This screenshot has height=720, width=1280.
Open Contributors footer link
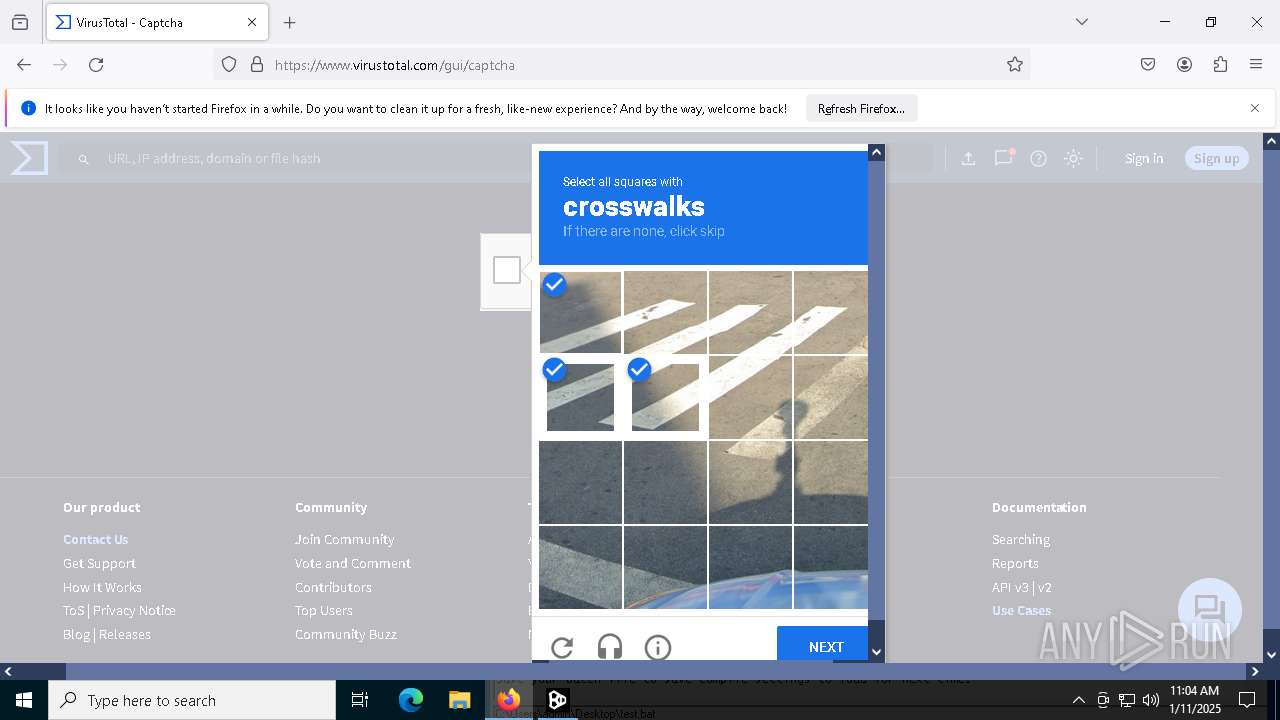pyautogui.click(x=333, y=587)
